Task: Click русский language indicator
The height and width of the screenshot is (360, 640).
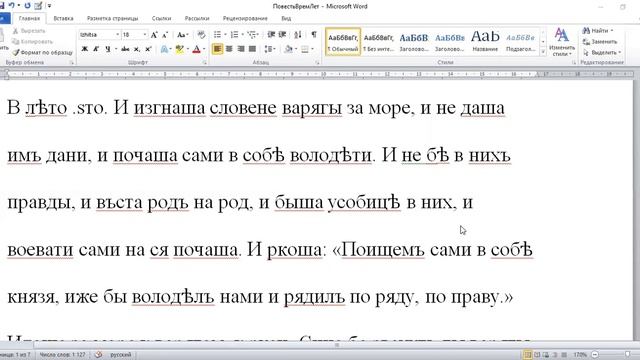Action: coord(121,355)
